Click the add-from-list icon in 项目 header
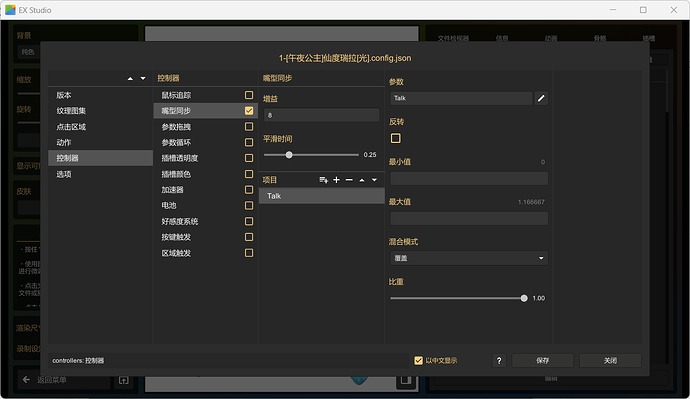This screenshot has height=399, width=690. 323,180
